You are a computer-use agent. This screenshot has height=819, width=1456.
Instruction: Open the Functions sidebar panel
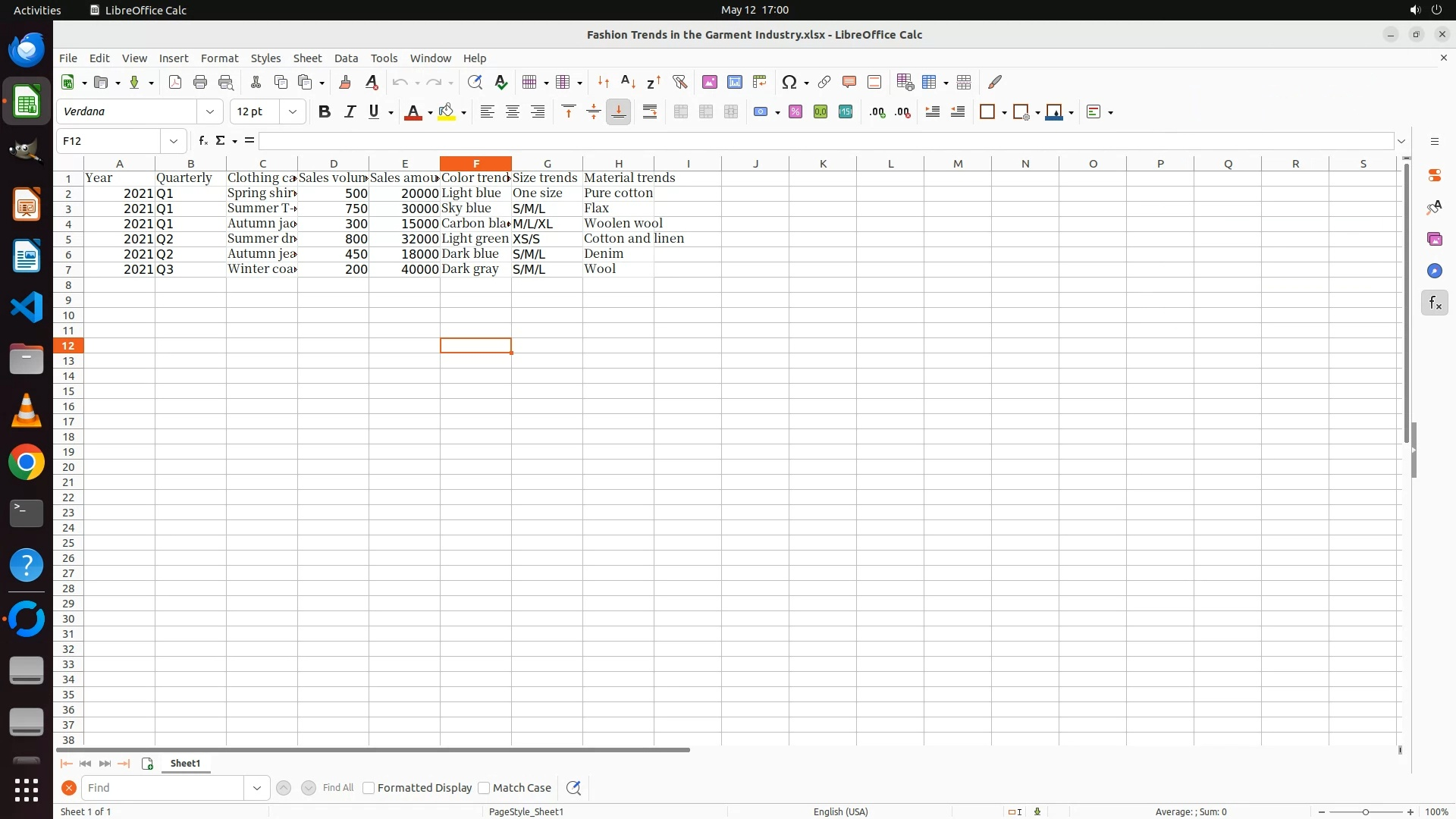[1434, 303]
